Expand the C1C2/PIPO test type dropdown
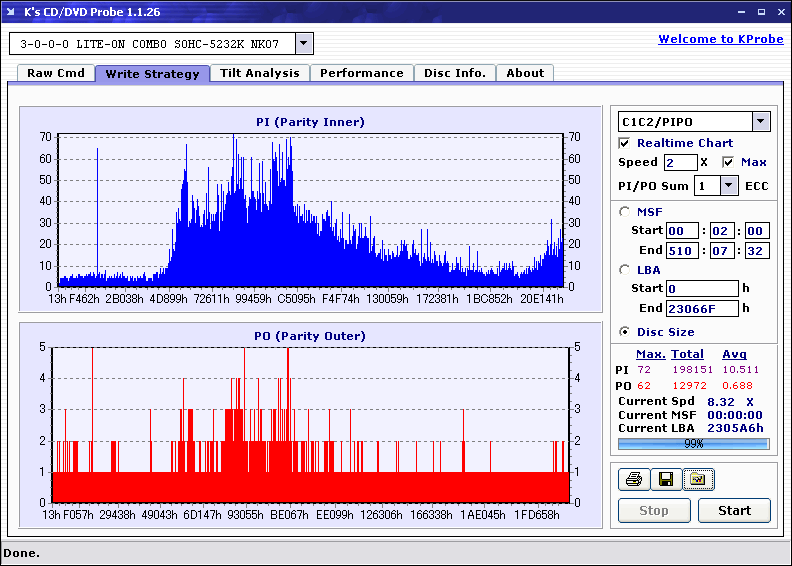This screenshot has height=566, width=792. tap(760, 122)
